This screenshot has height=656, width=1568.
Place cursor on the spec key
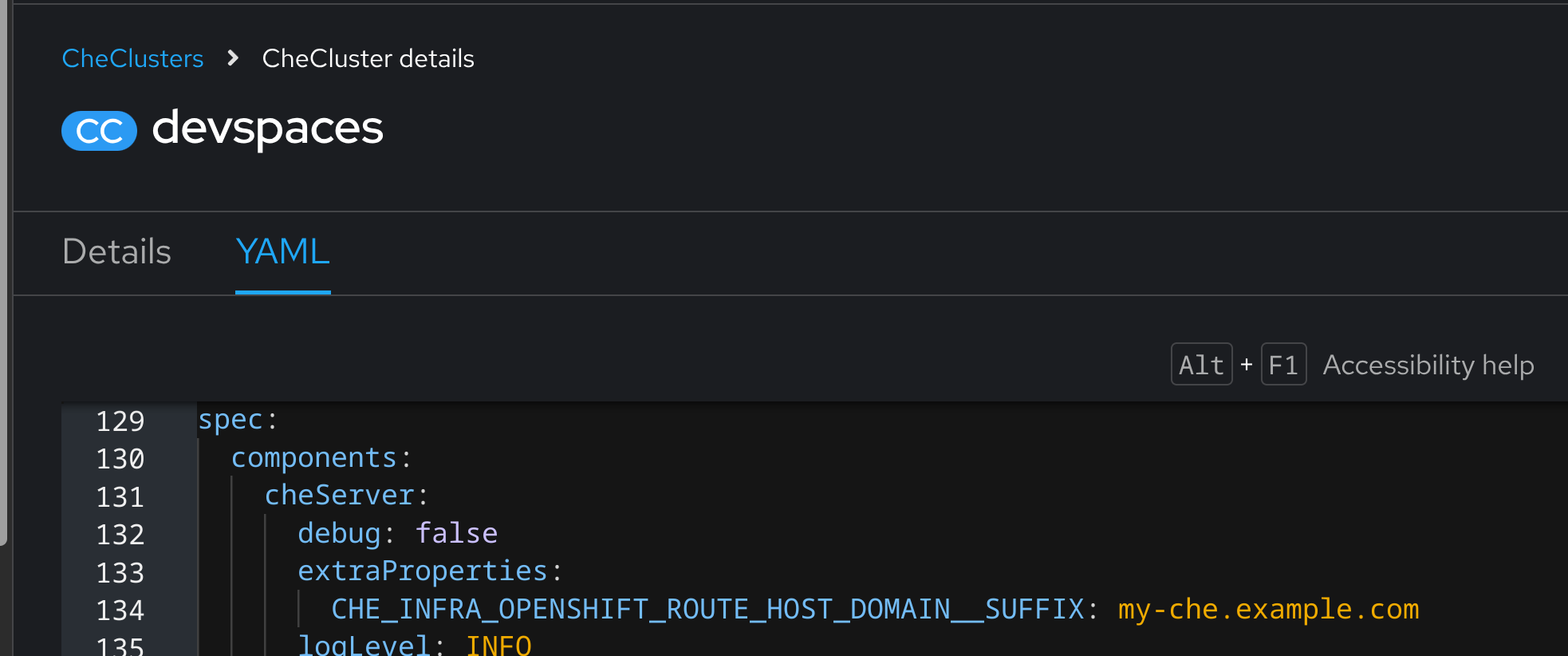pos(230,420)
